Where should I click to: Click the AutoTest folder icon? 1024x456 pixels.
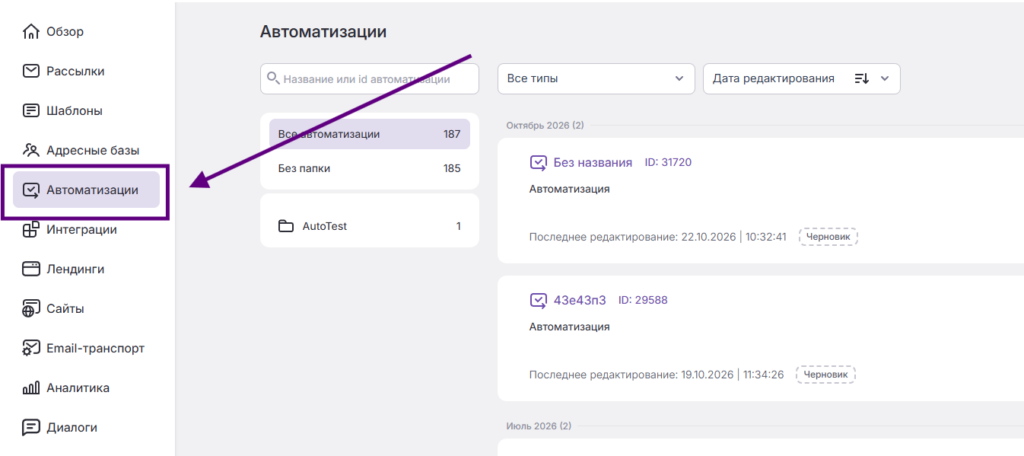coord(285,227)
